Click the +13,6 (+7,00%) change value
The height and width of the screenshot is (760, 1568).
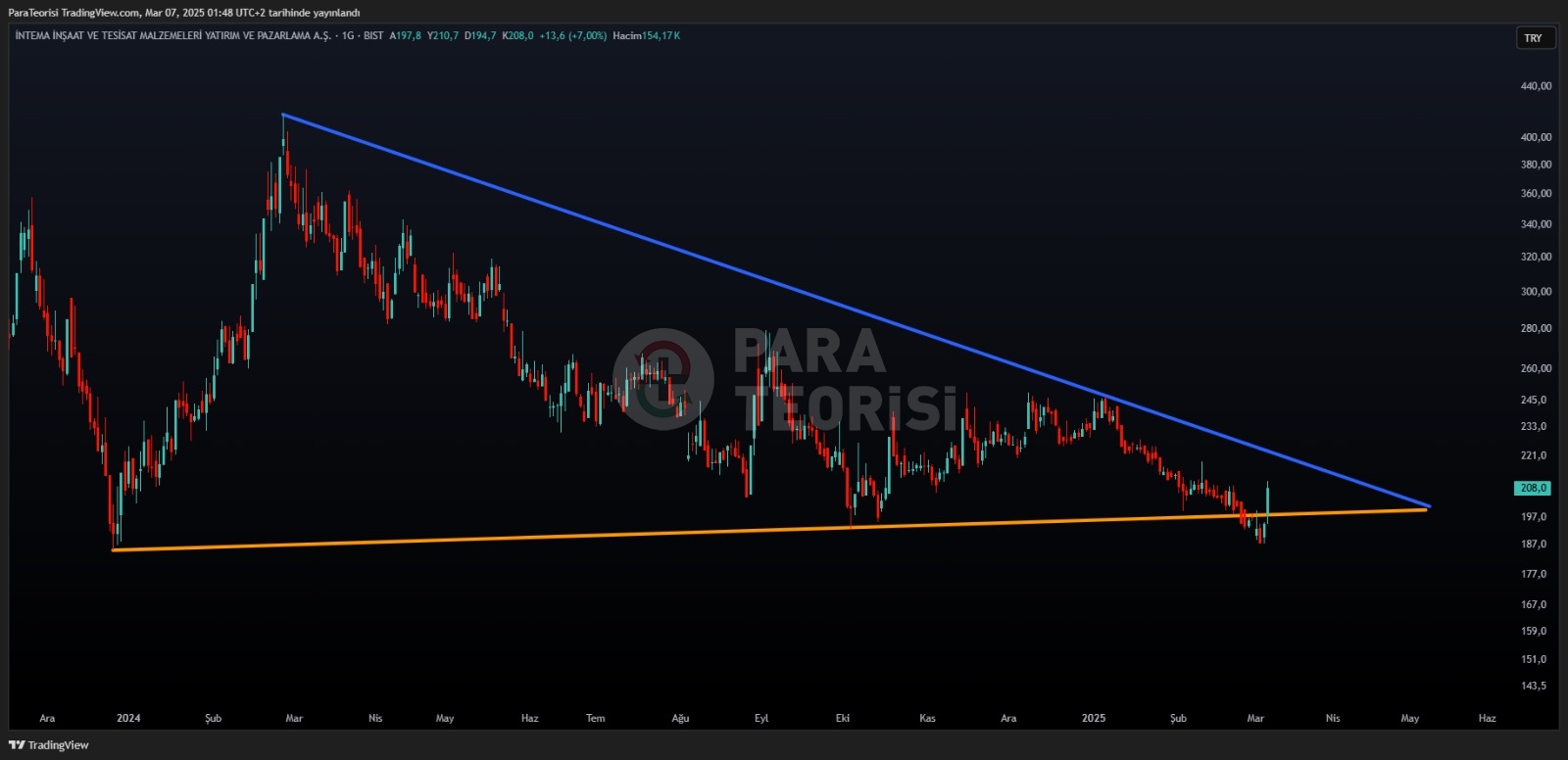point(572,35)
